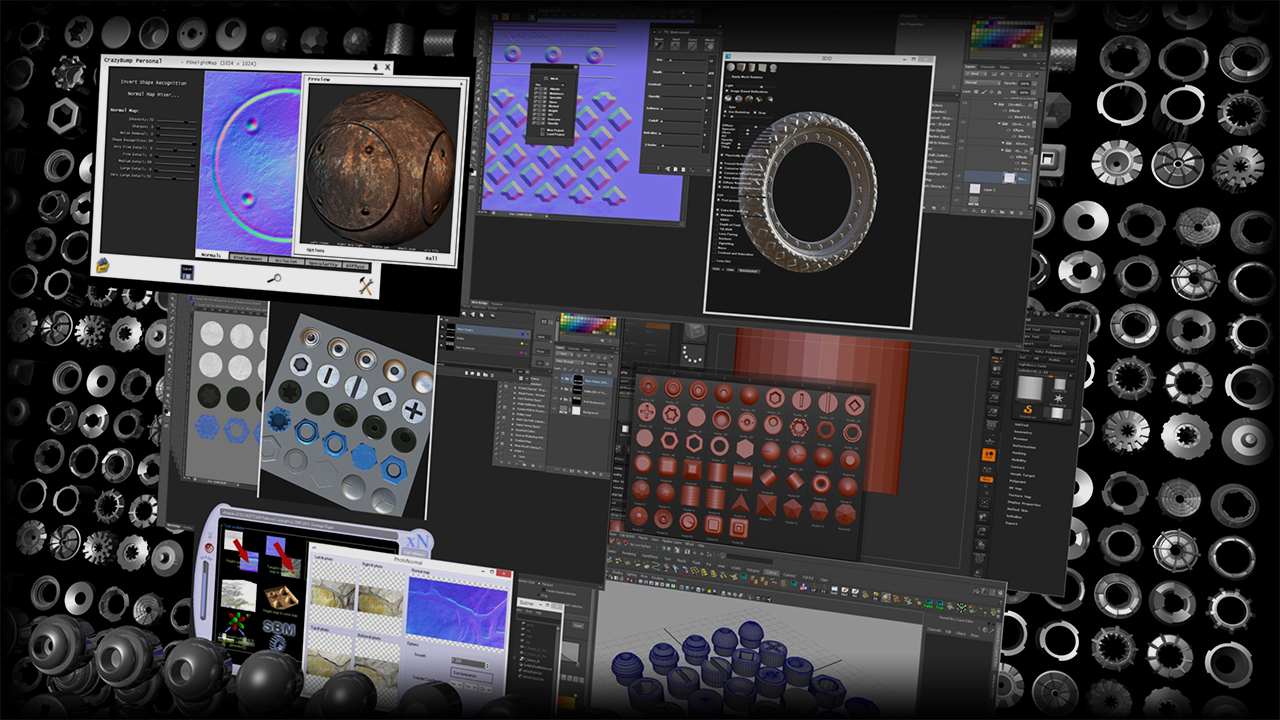This screenshot has height=720, width=1280.
Task: Click the Save floppy disk icon in CrazyBump
Action: tap(187, 272)
